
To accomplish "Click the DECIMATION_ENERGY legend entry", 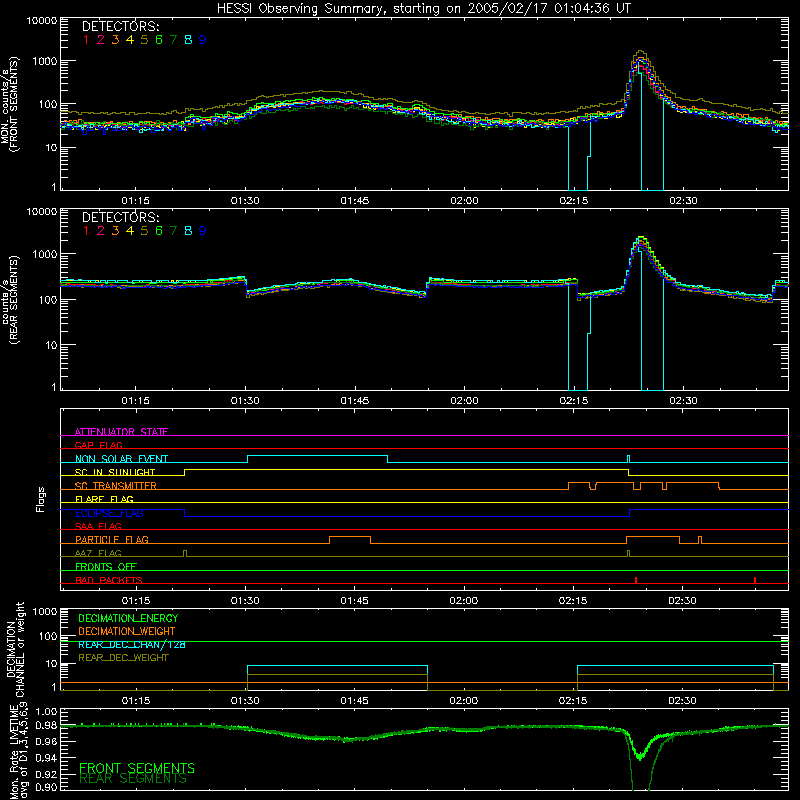I will tap(128, 618).
